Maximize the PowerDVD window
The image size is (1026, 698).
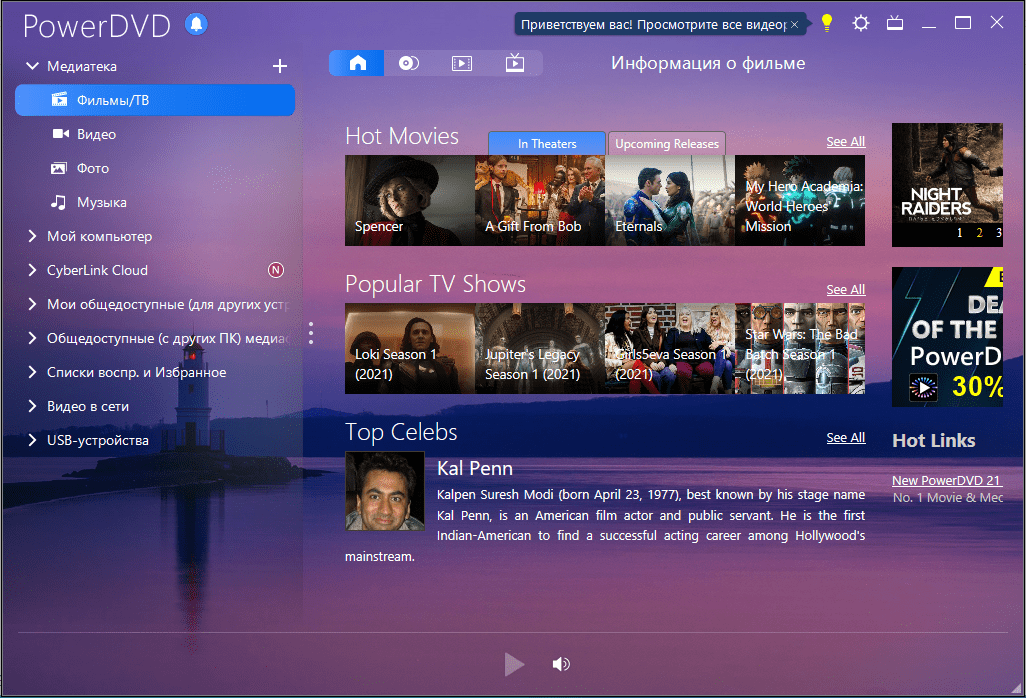tap(963, 23)
